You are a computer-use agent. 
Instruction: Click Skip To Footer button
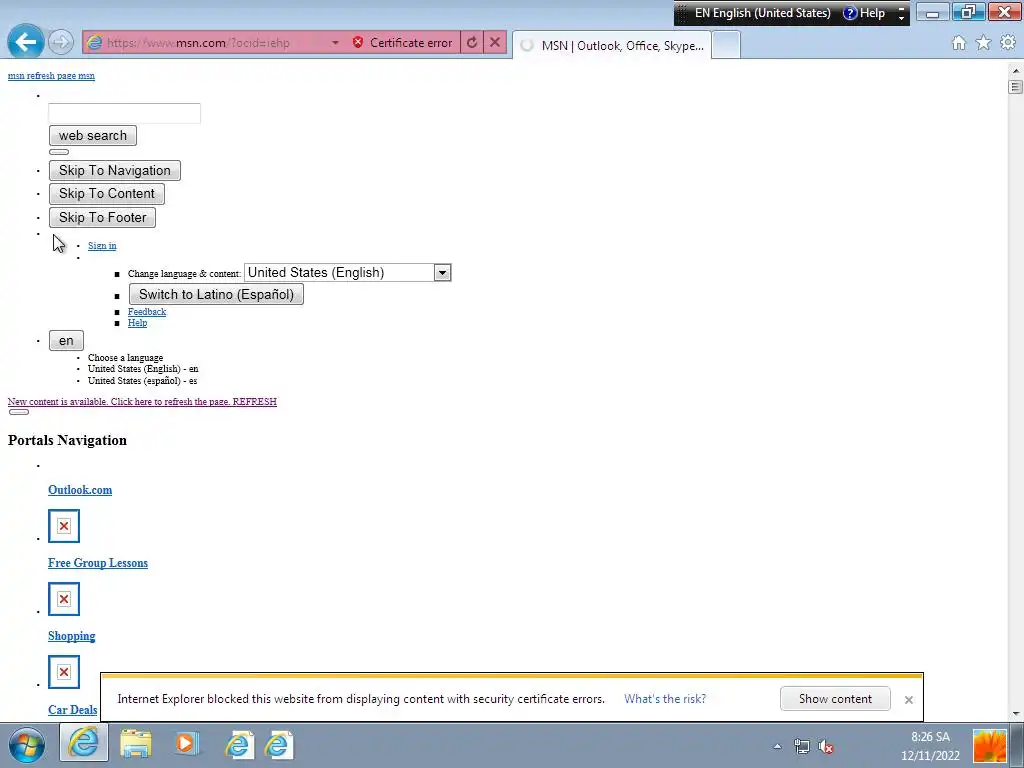(103, 217)
